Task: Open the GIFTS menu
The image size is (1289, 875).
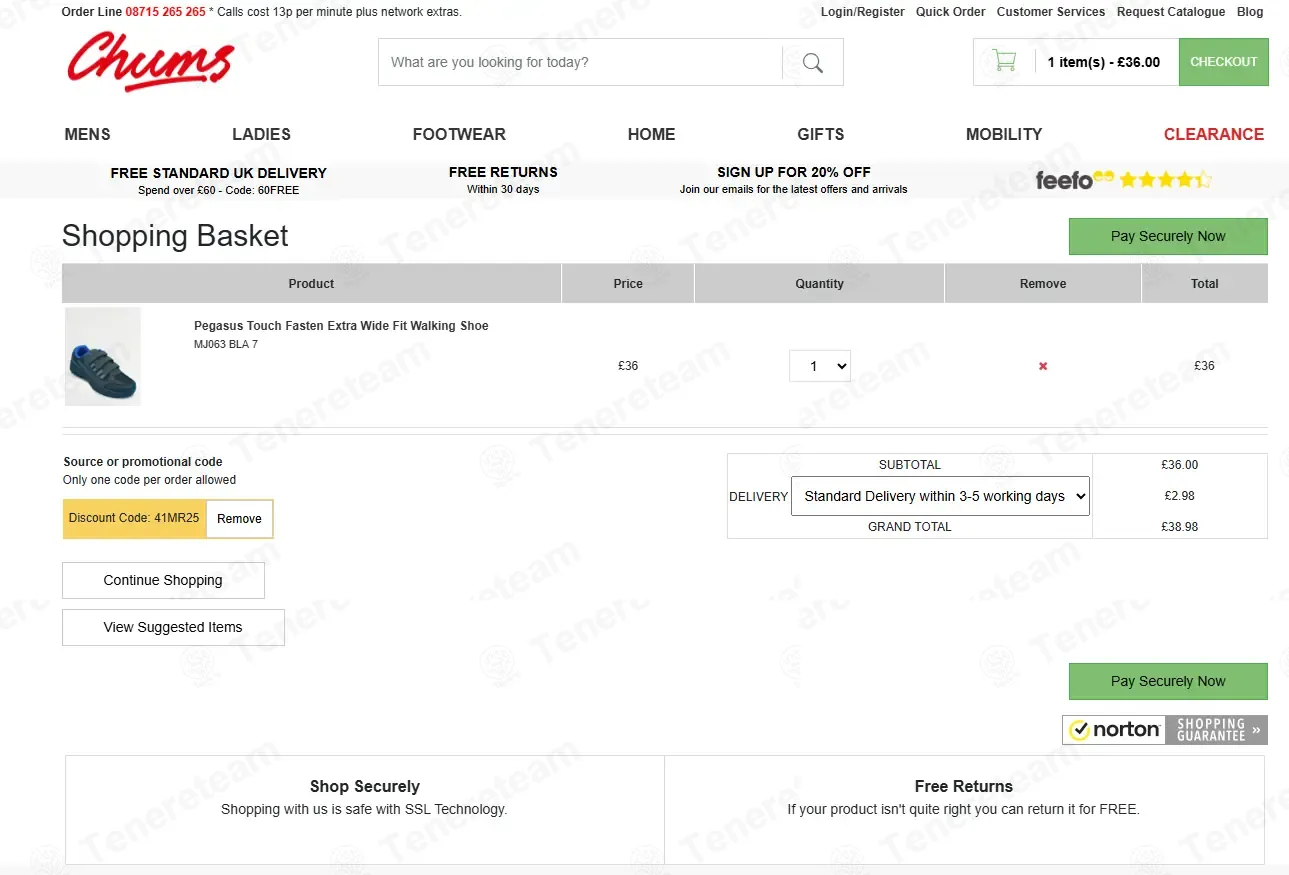Action: [821, 134]
